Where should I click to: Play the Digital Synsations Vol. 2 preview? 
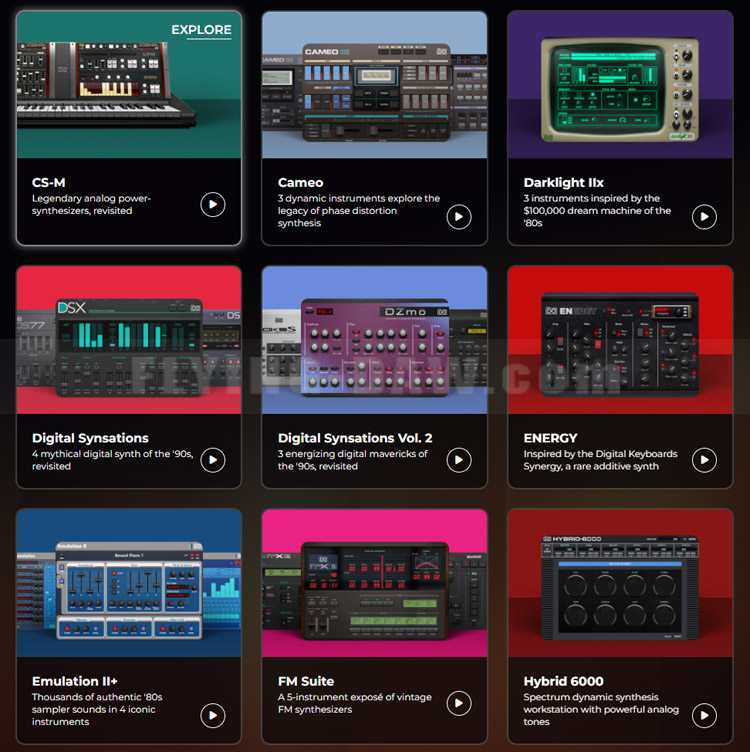[x=459, y=460]
